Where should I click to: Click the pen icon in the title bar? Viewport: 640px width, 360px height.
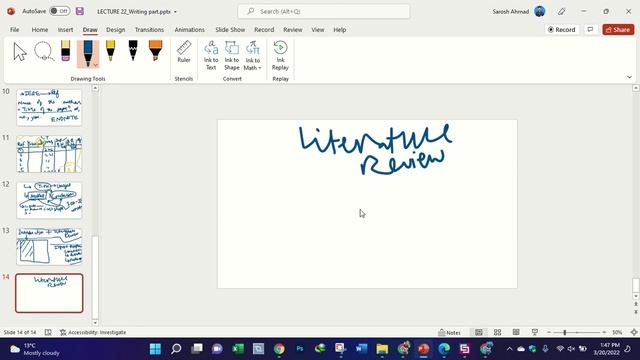click(x=562, y=11)
